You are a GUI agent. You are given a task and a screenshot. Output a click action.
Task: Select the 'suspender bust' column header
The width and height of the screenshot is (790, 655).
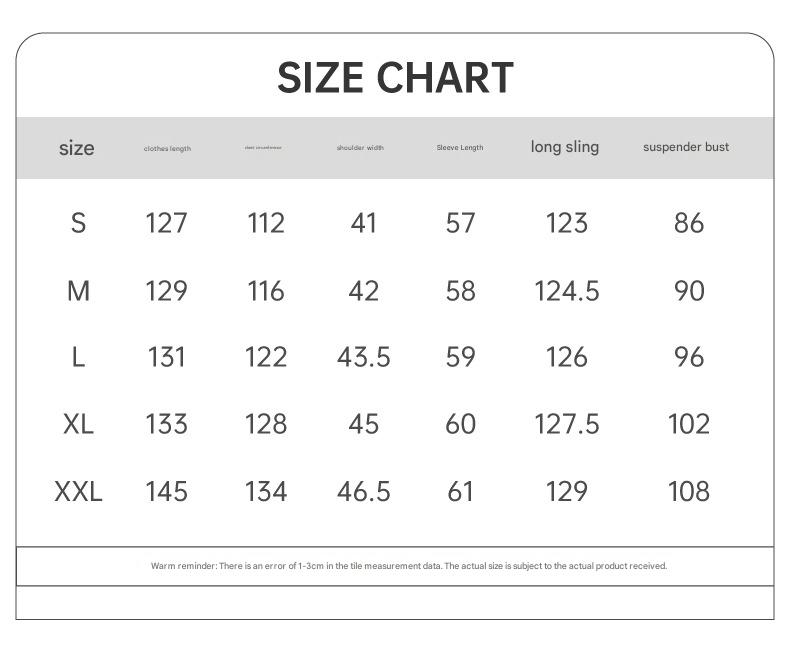[x=686, y=147]
